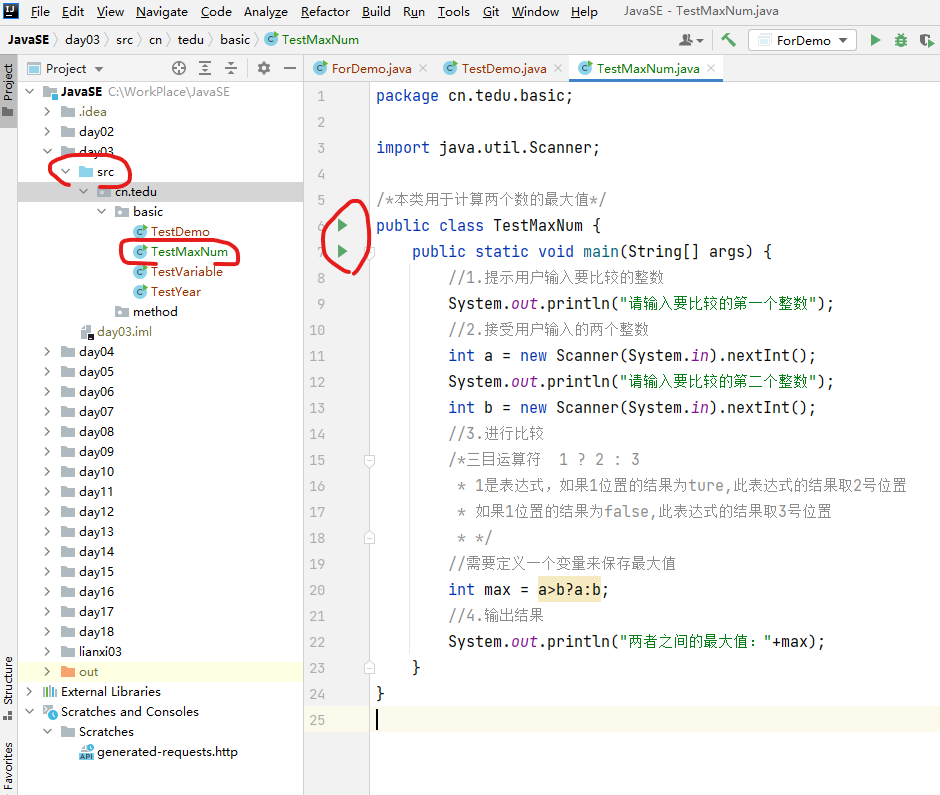Viewport: 940px width, 795px height.
Task: Select TestDemo in the project tree
Action: coord(180,231)
